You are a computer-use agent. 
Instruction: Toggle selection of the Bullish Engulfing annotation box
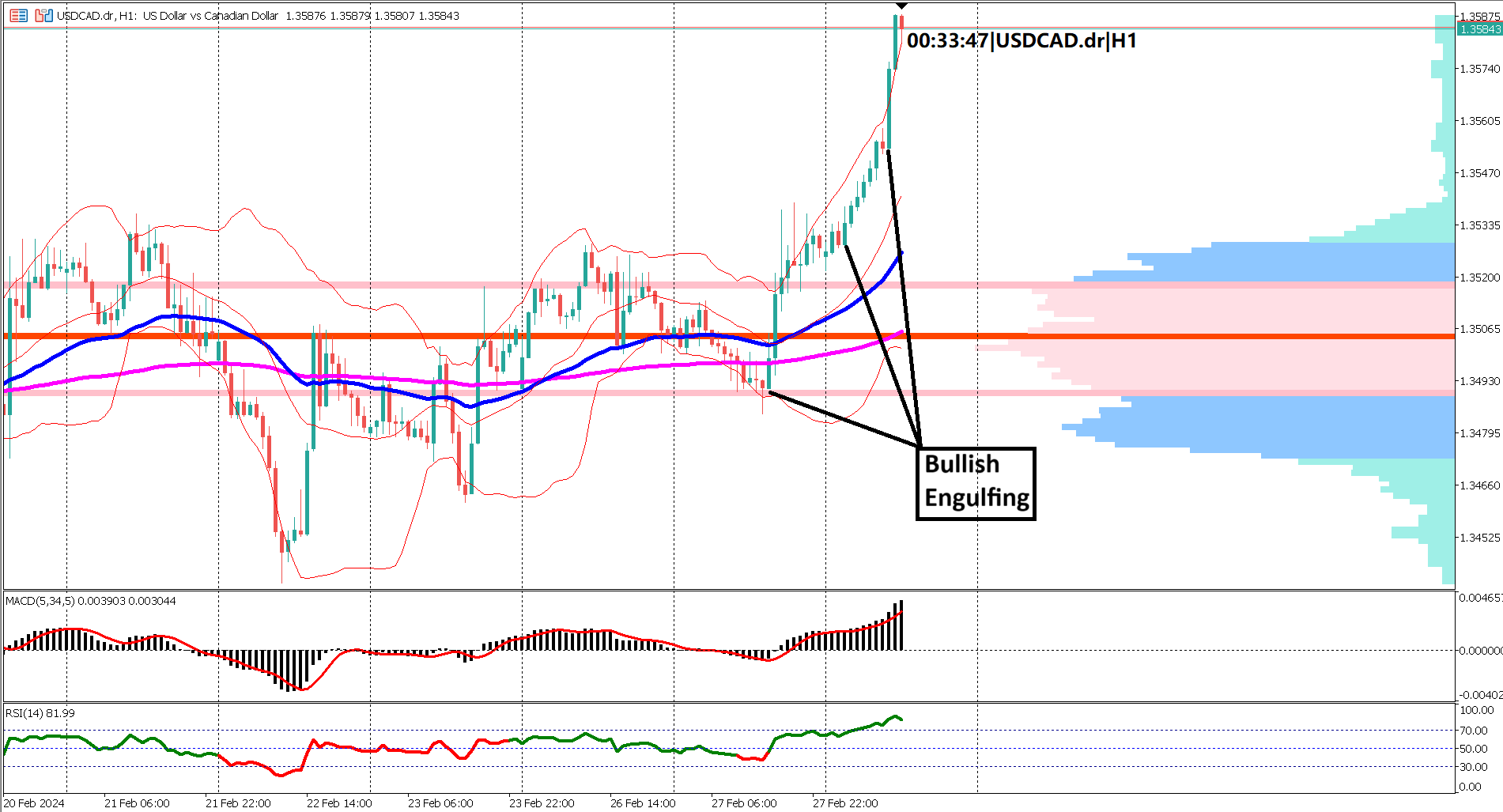976,482
